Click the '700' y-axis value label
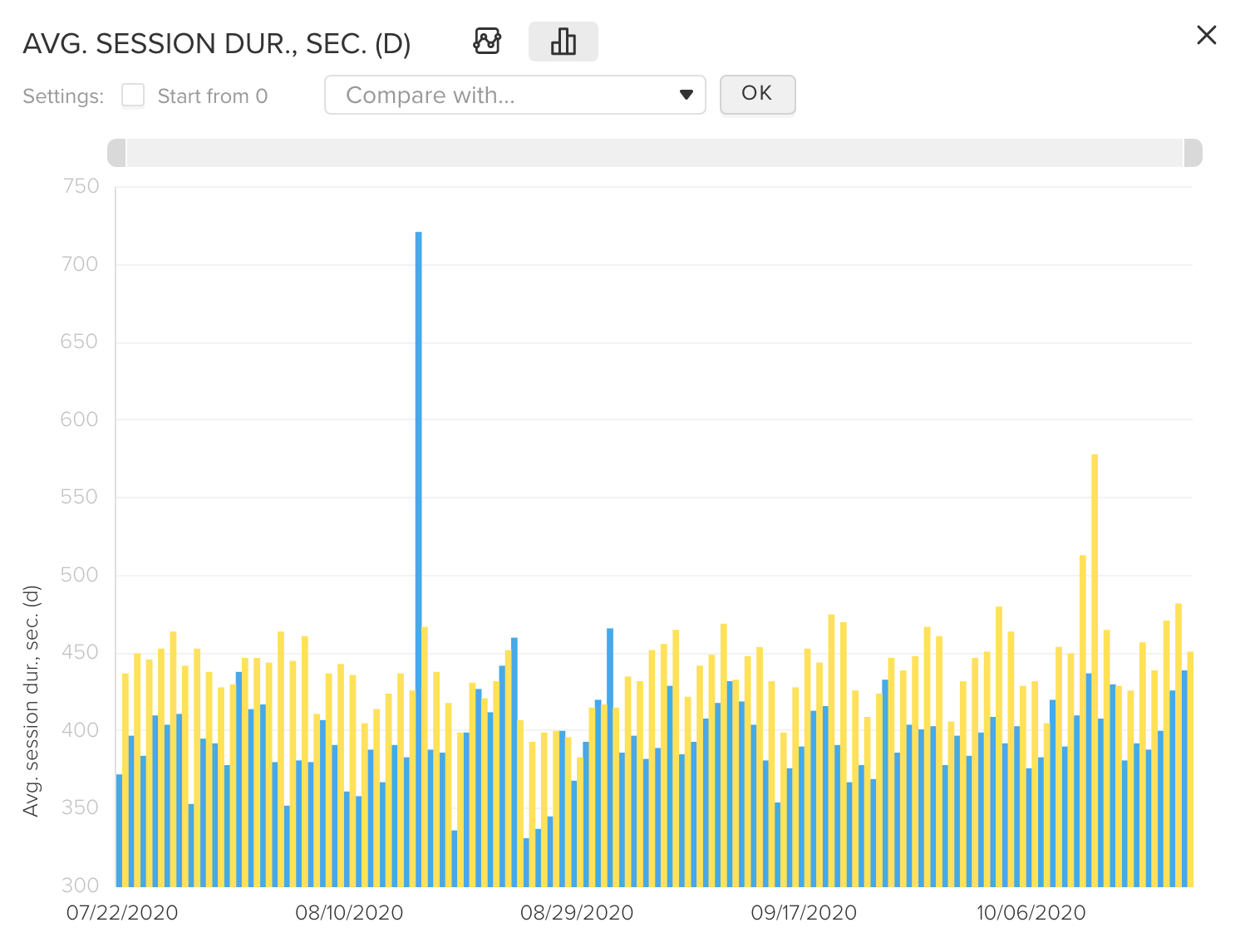Image resolution: width=1245 pixels, height=952 pixels. pos(79,264)
